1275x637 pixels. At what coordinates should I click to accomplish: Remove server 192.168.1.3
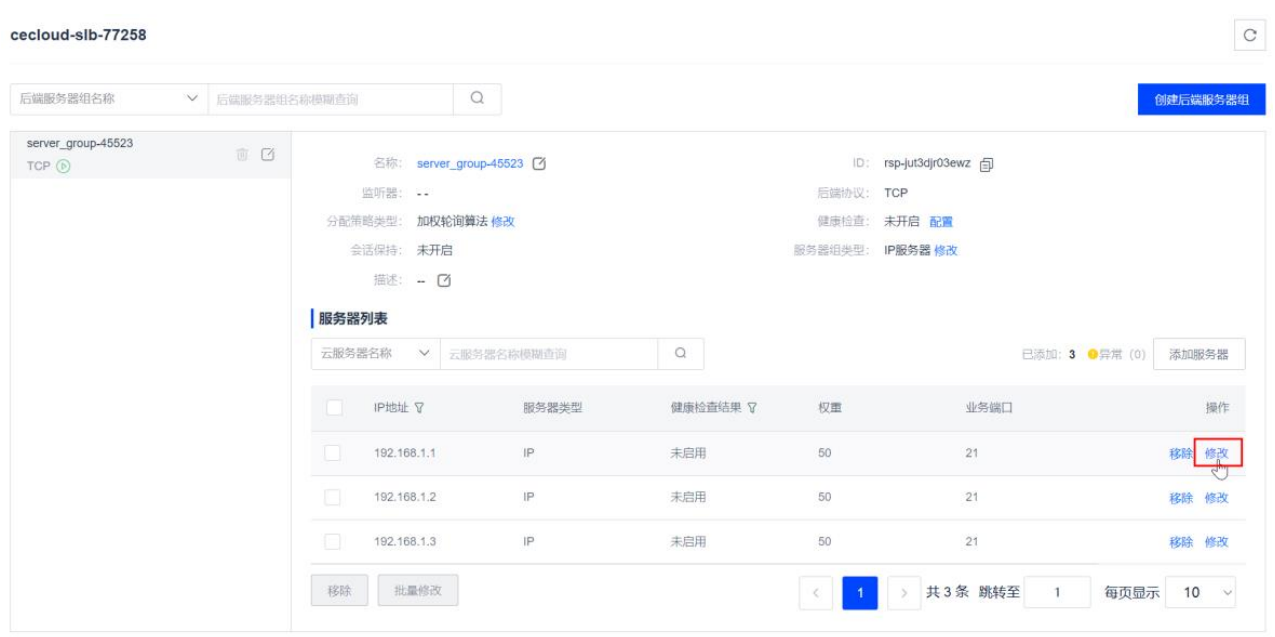[x=1181, y=541]
